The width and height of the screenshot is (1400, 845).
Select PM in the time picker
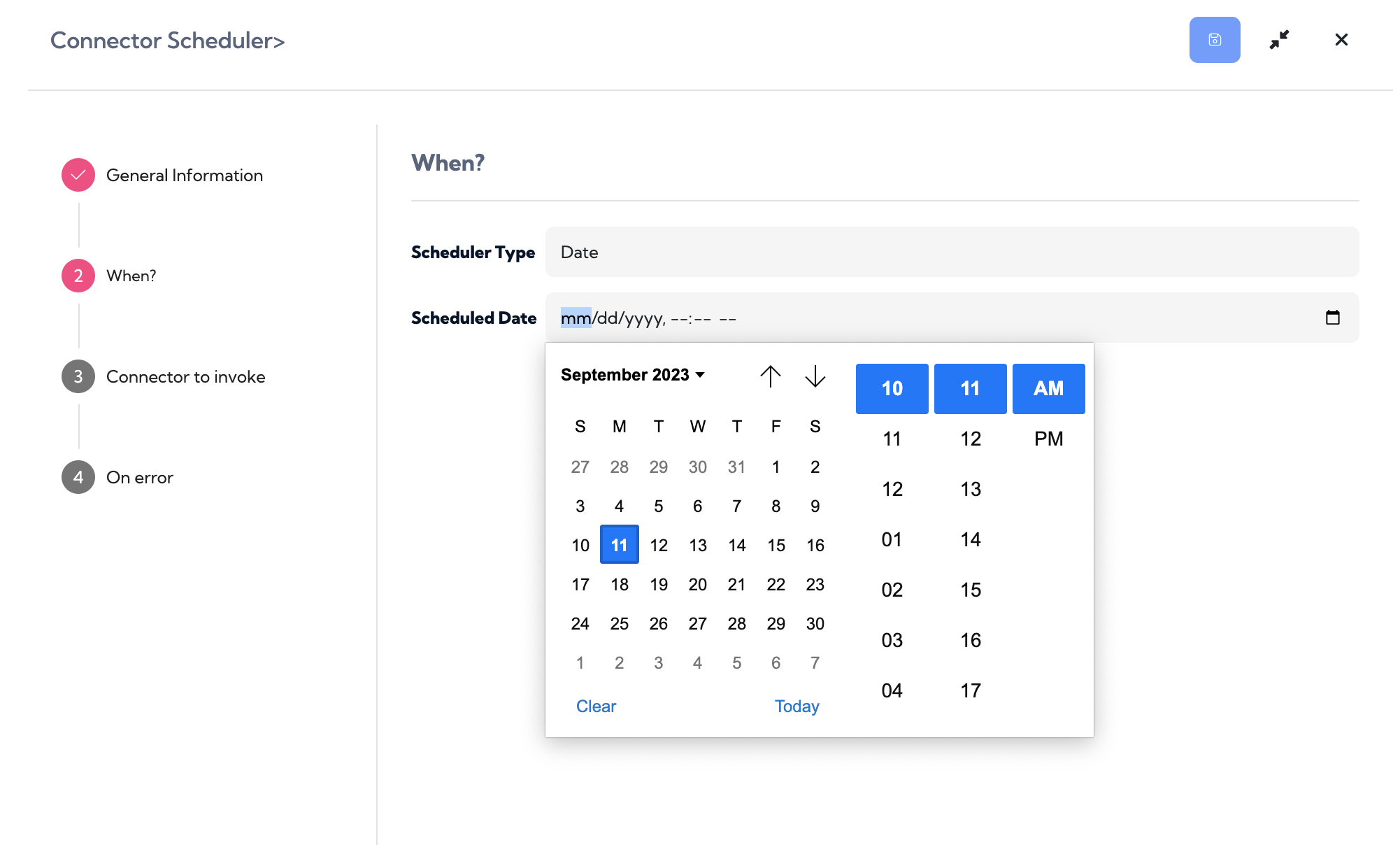[1048, 439]
